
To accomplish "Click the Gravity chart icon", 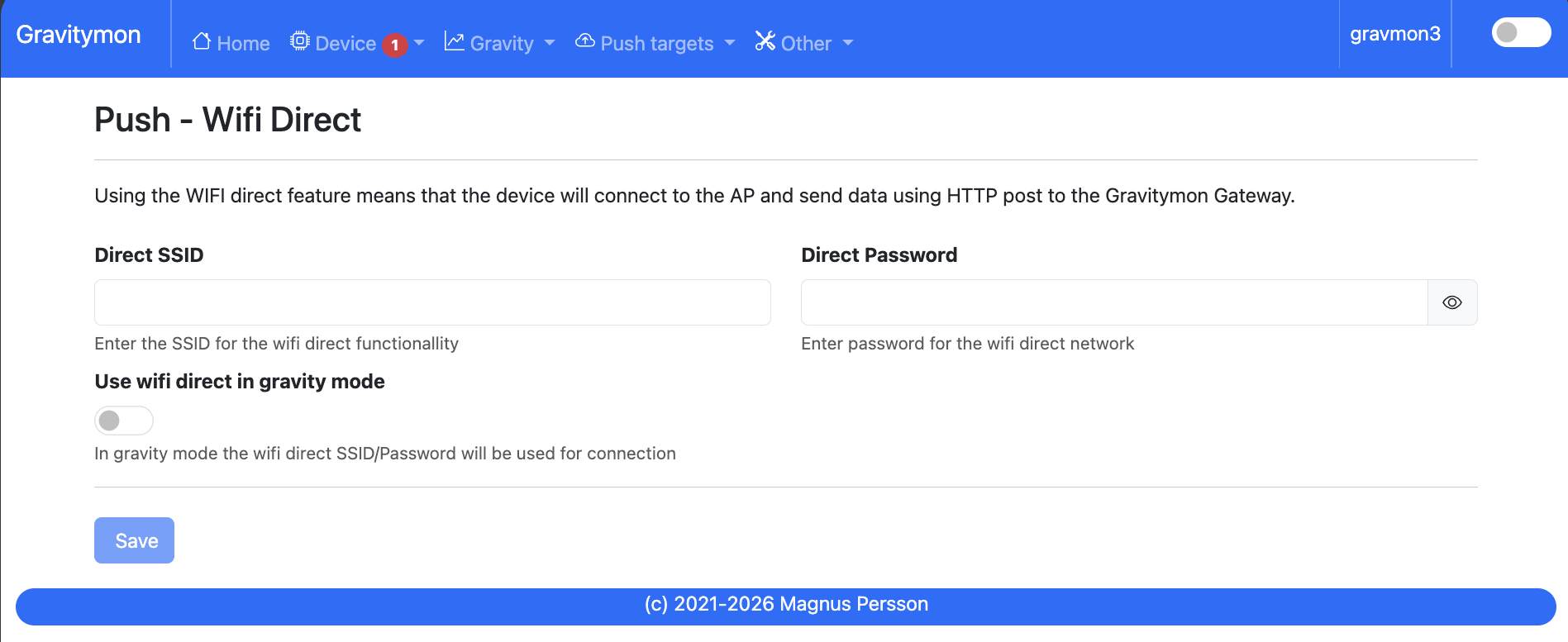I will point(454,41).
